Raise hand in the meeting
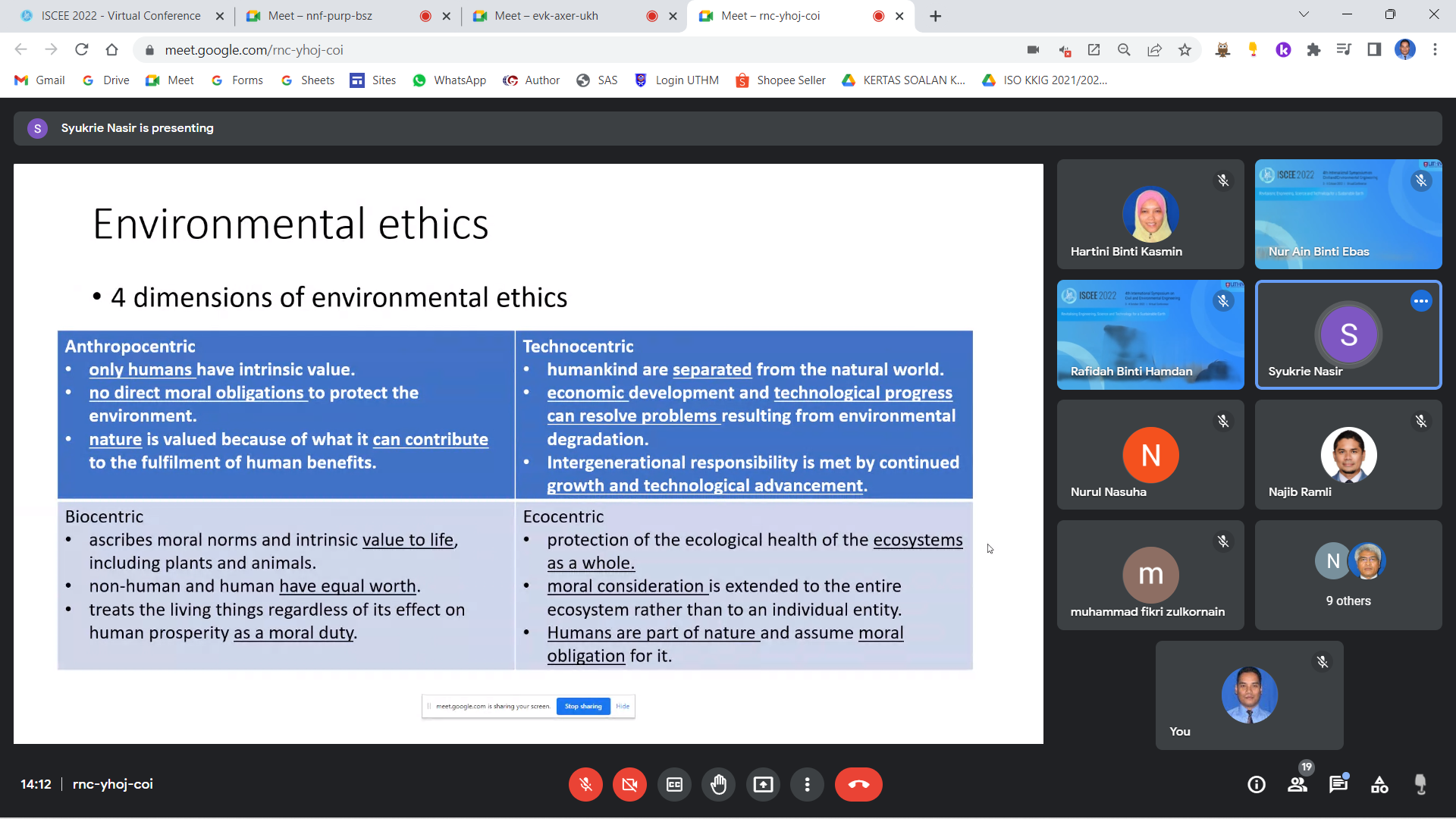The image size is (1456, 819). coord(718,784)
